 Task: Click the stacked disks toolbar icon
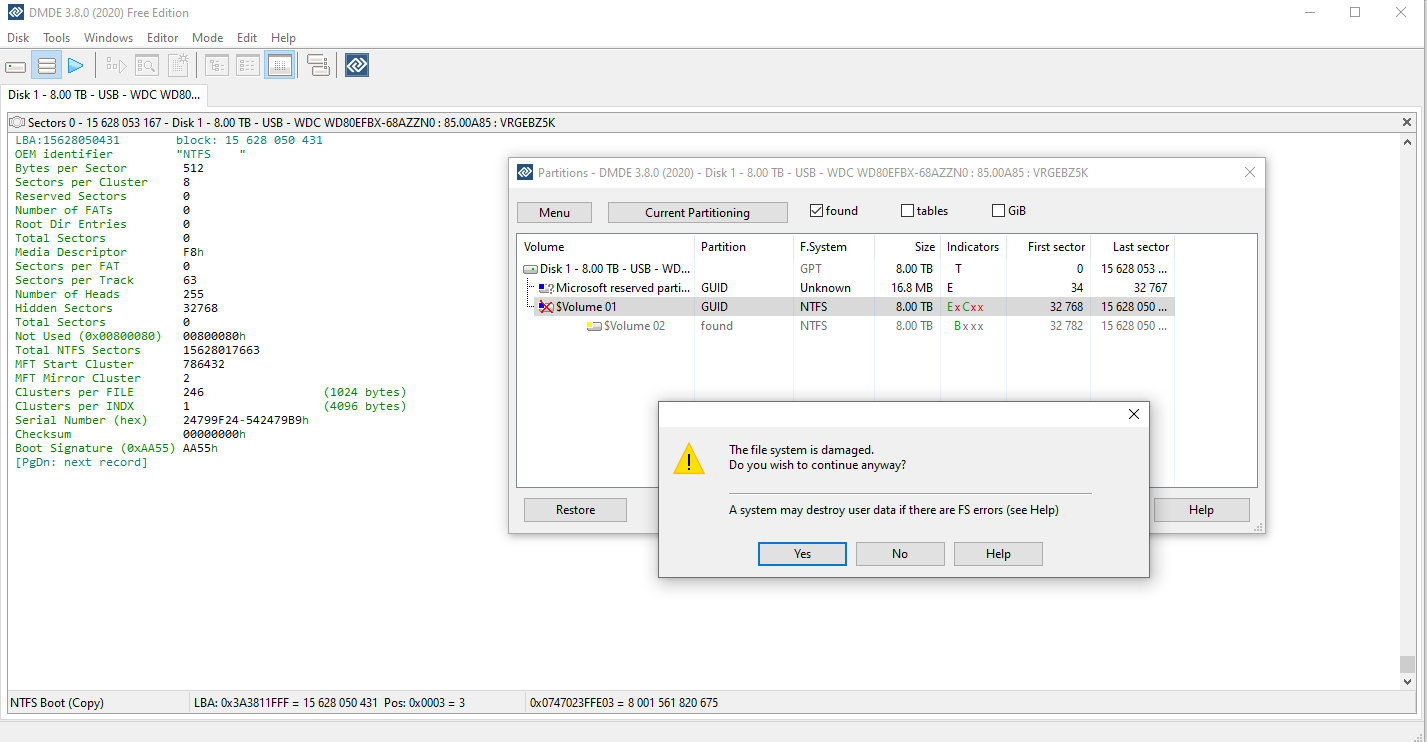click(318, 66)
